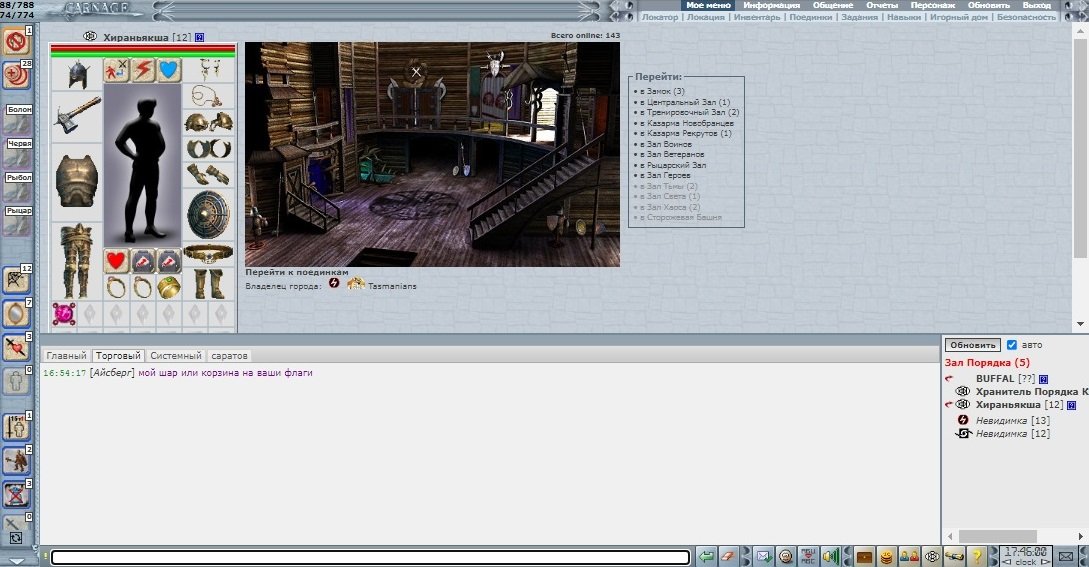Screen dimensions: 1089x567
Task: Switch to the 'Главный' chat tab
Action: click(x=66, y=356)
